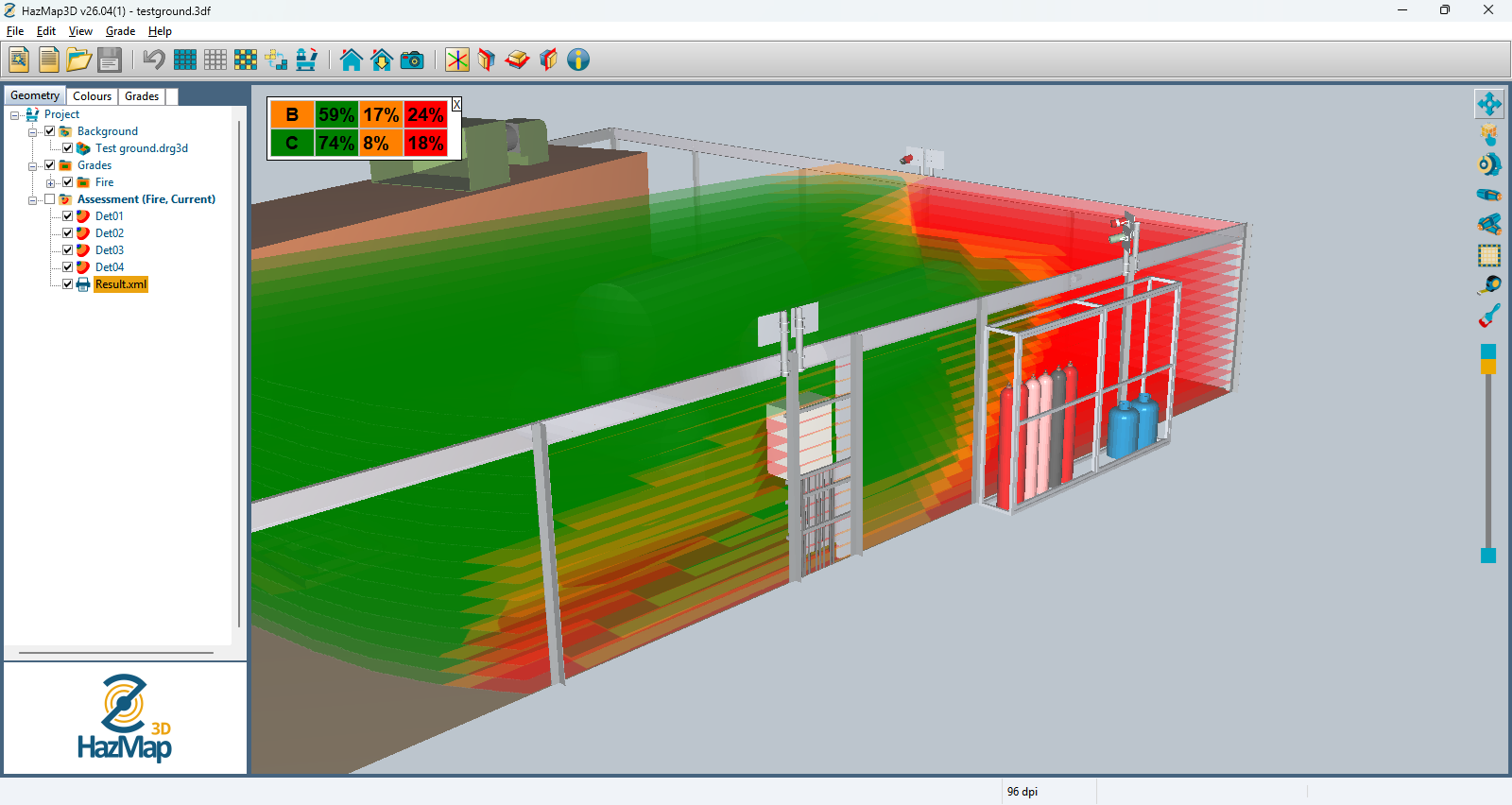Collapse the Assessment (Fire, Current) node
The width and height of the screenshot is (1512, 805).
33,200
